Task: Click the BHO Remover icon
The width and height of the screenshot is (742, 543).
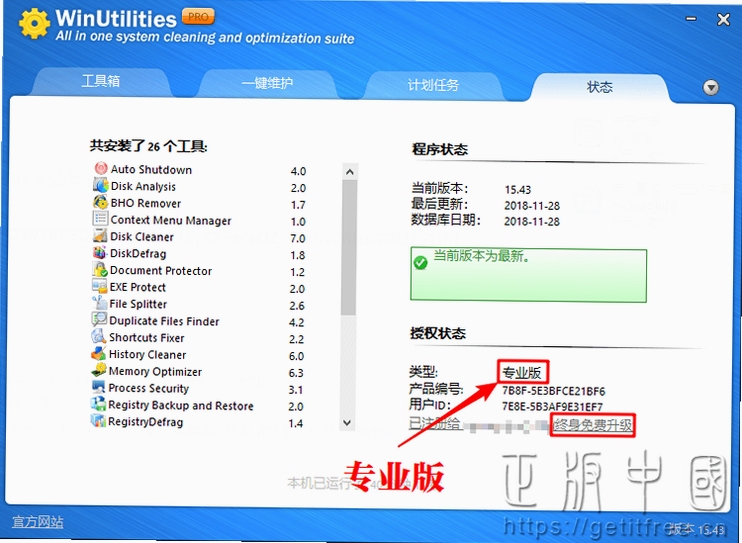Action: pyautogui.click(x=100, y=202)
